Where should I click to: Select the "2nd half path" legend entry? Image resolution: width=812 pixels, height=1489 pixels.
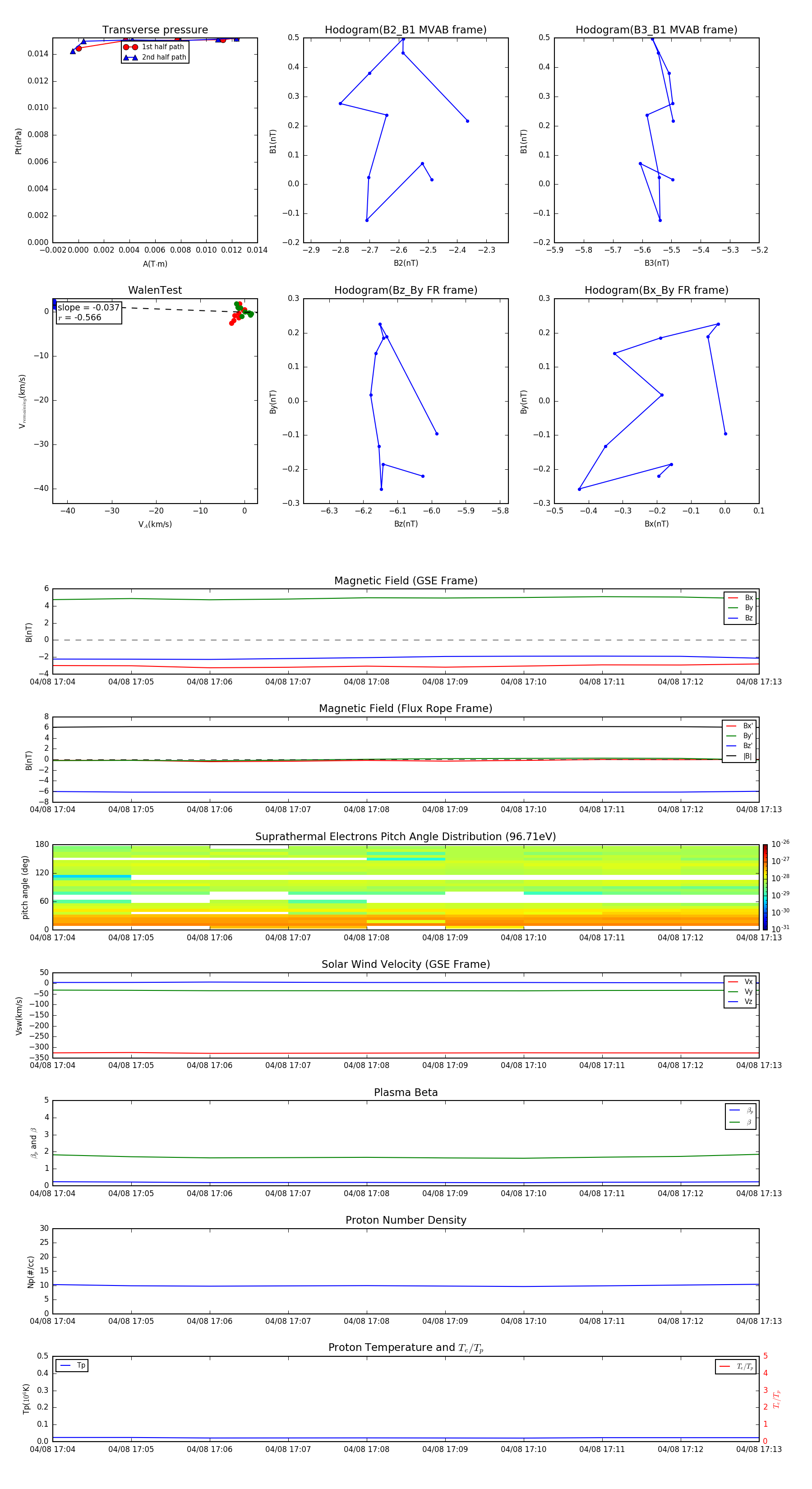click(154, 57)
